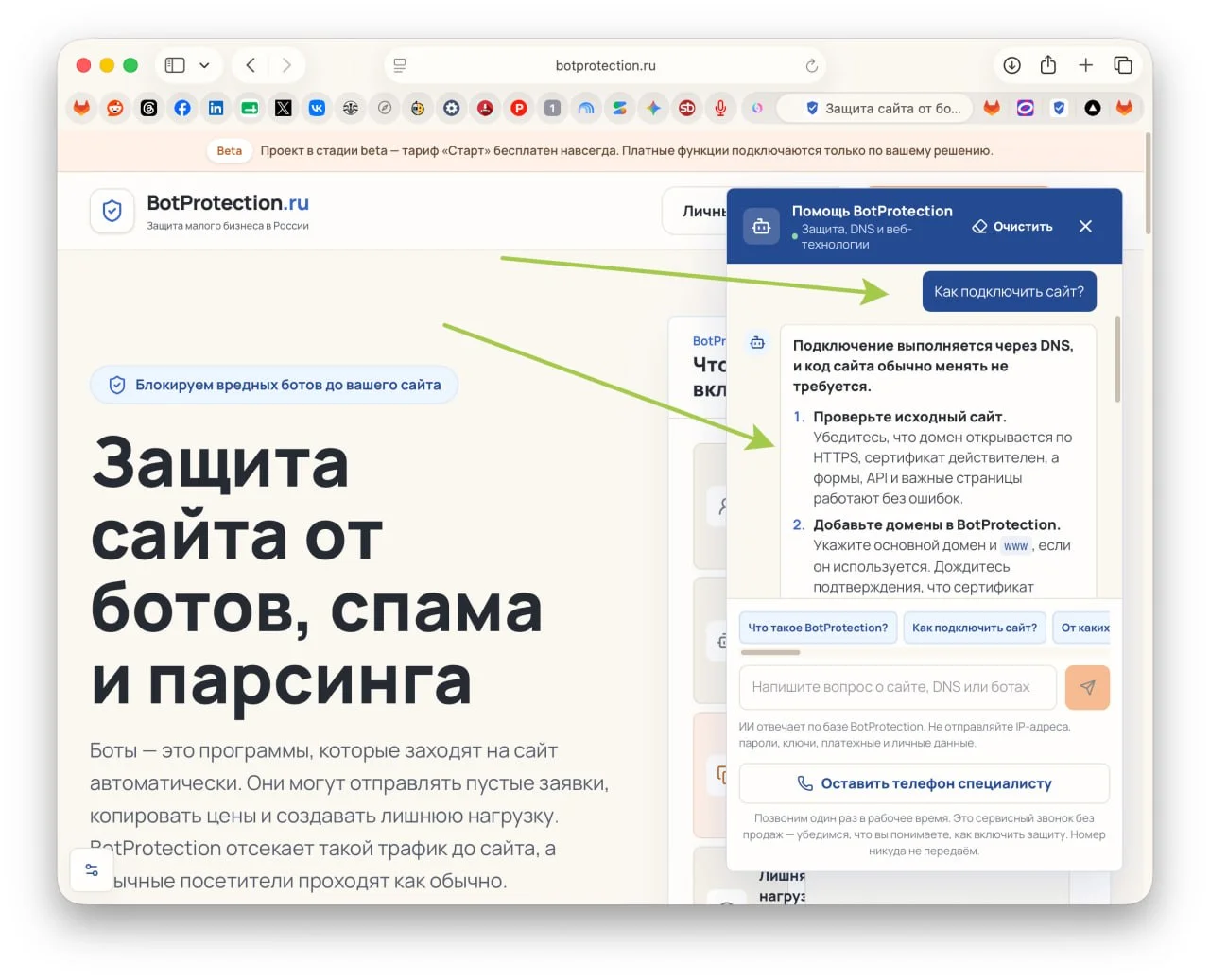Open the Safari share menu

[x=1048, y=65]
